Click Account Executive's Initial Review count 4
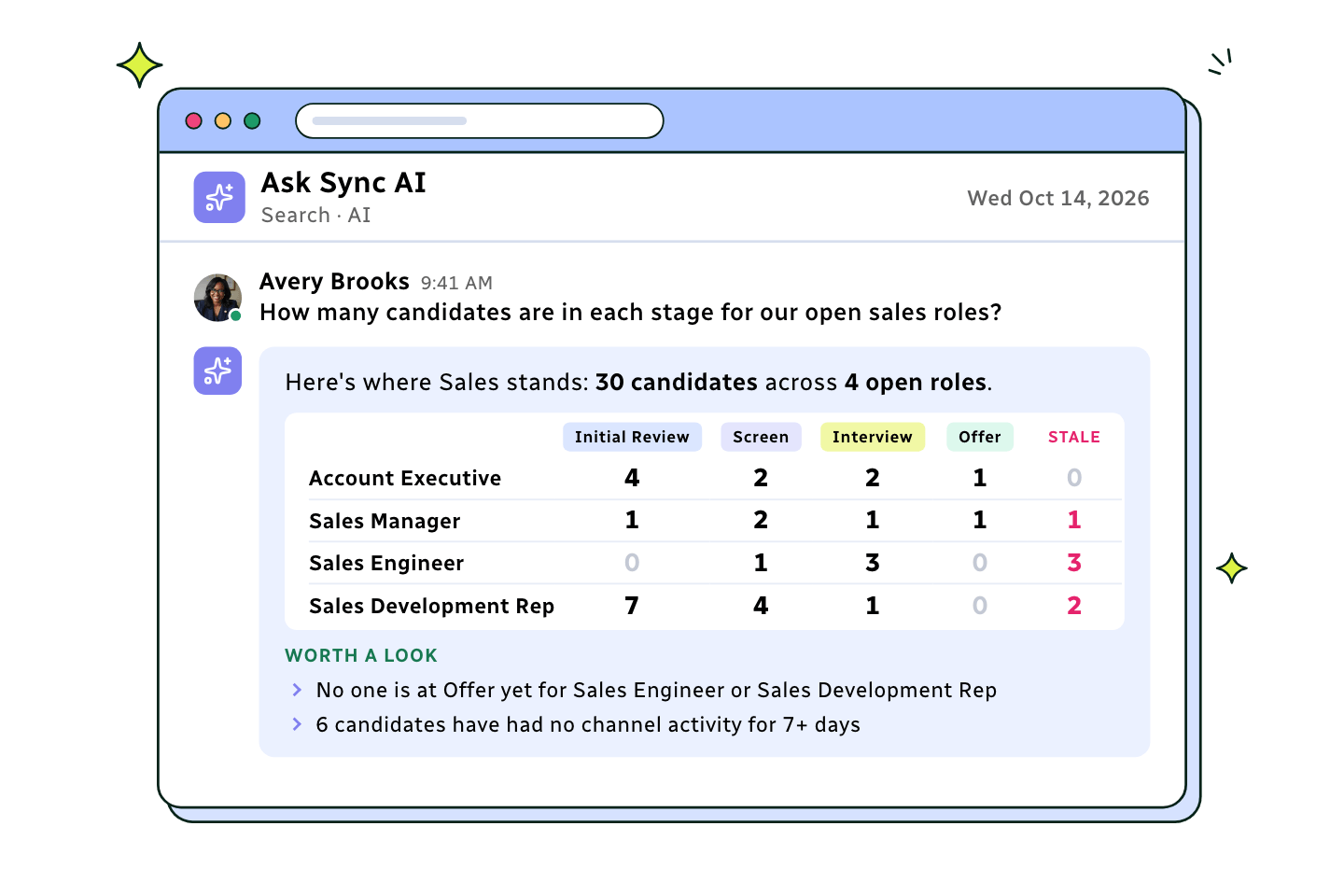This screenshot has height=896, width=1344. coord(632,478)
